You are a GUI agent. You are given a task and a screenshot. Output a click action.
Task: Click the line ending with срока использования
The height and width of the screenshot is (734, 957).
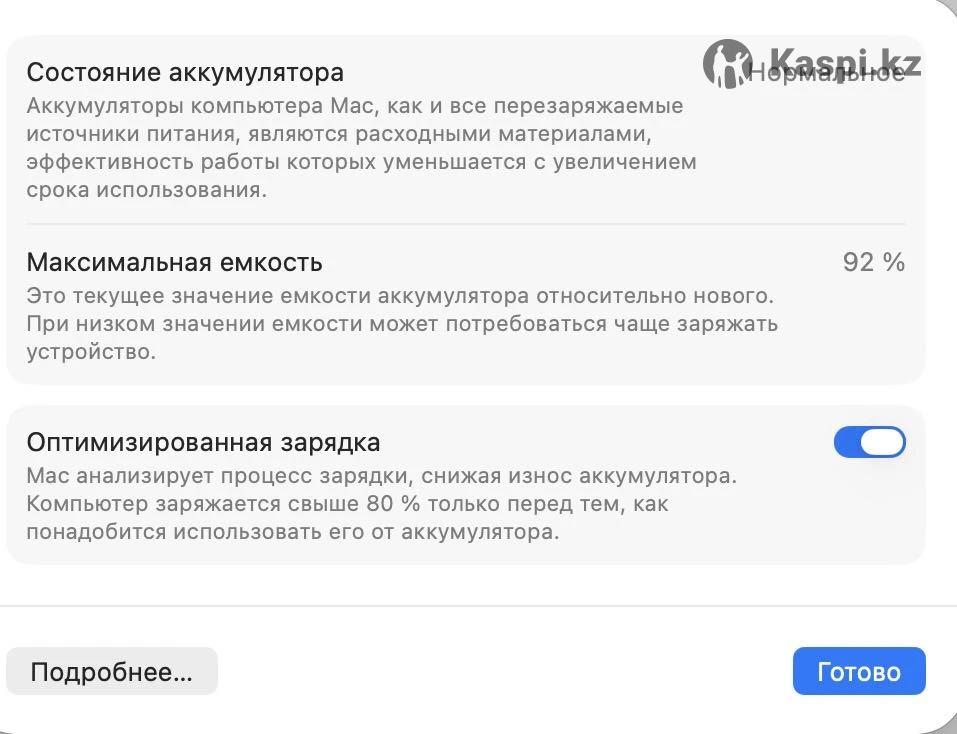(x=147, y=190)
